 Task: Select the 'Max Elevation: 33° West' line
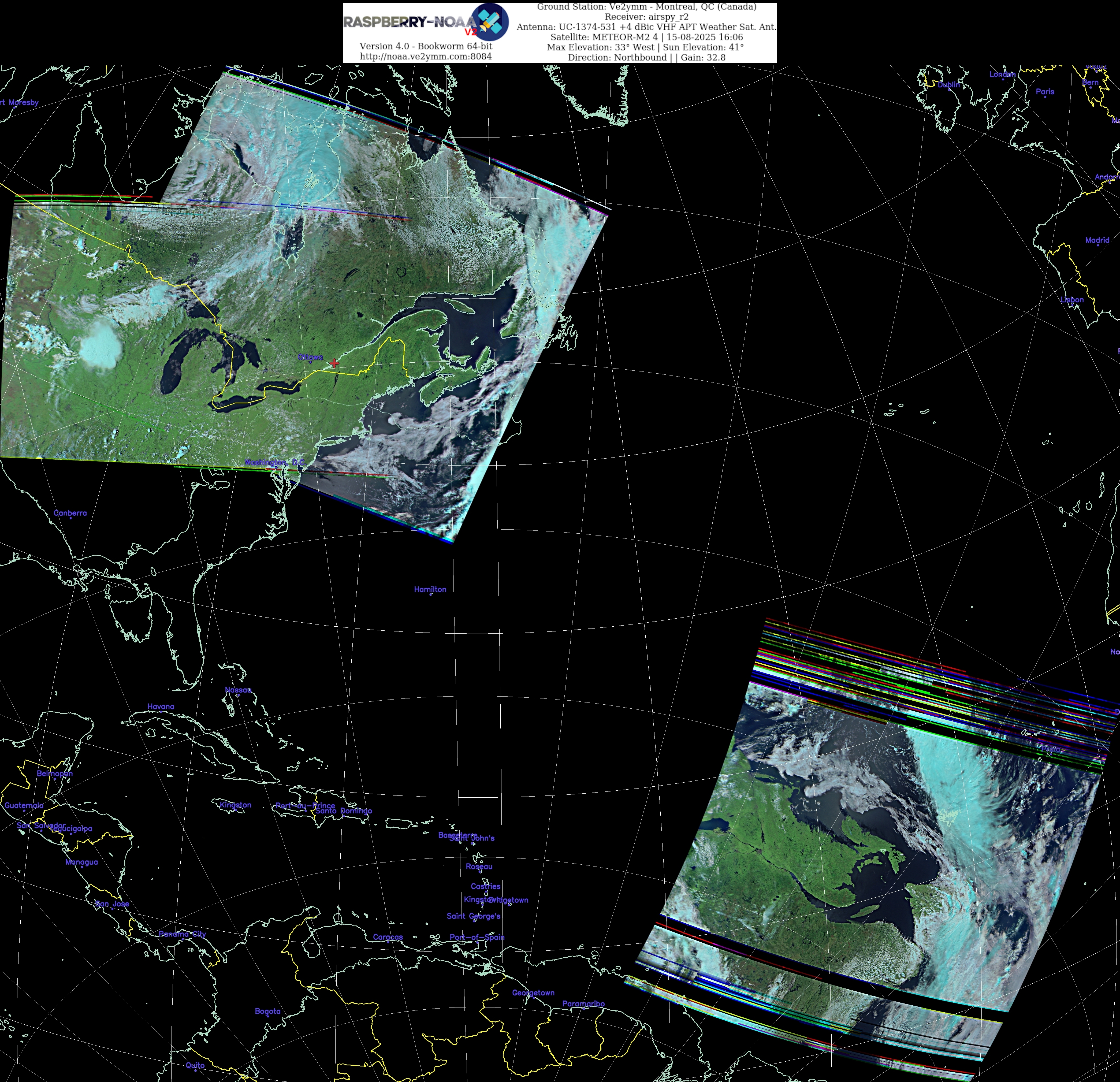pos(645,47)
